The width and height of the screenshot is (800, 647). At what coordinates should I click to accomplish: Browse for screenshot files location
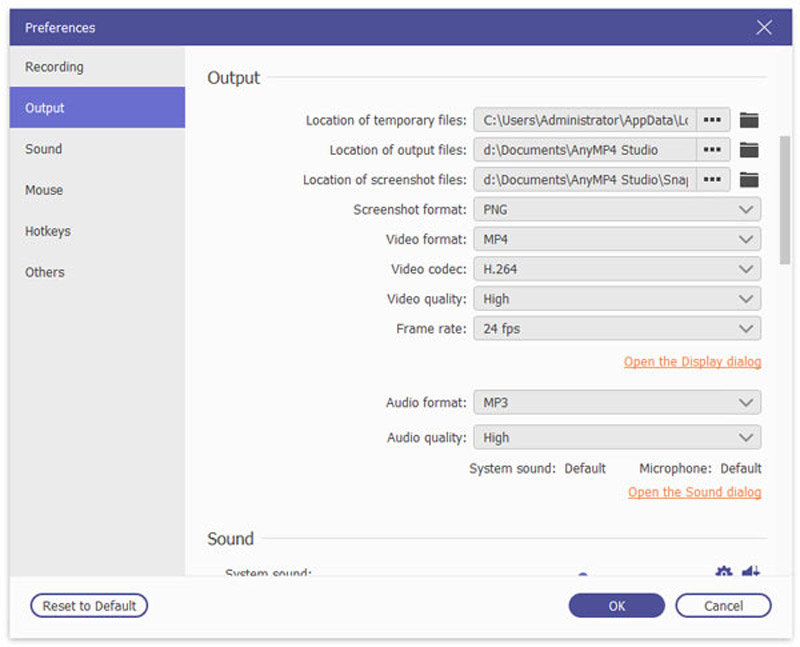[712, 180]
